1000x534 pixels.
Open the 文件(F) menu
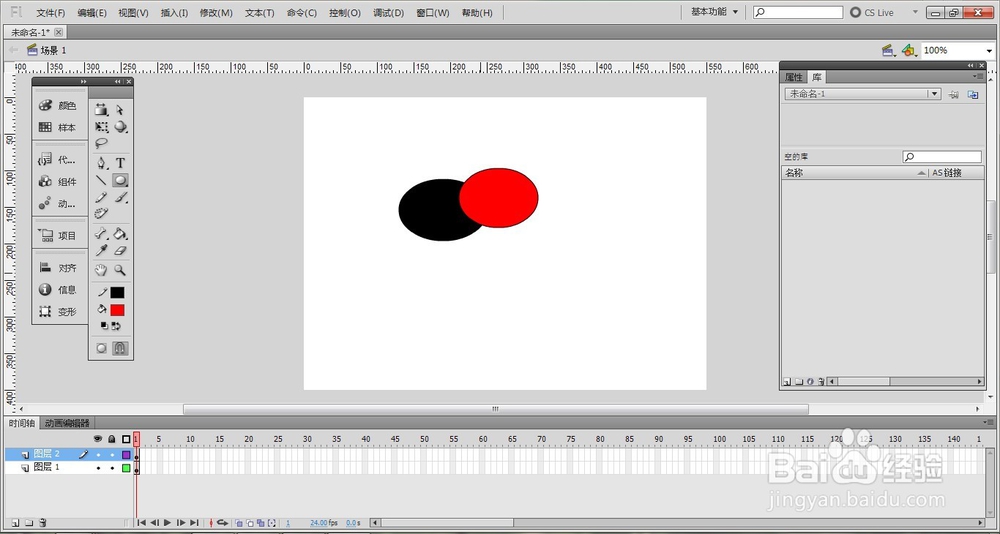point(51,13)
